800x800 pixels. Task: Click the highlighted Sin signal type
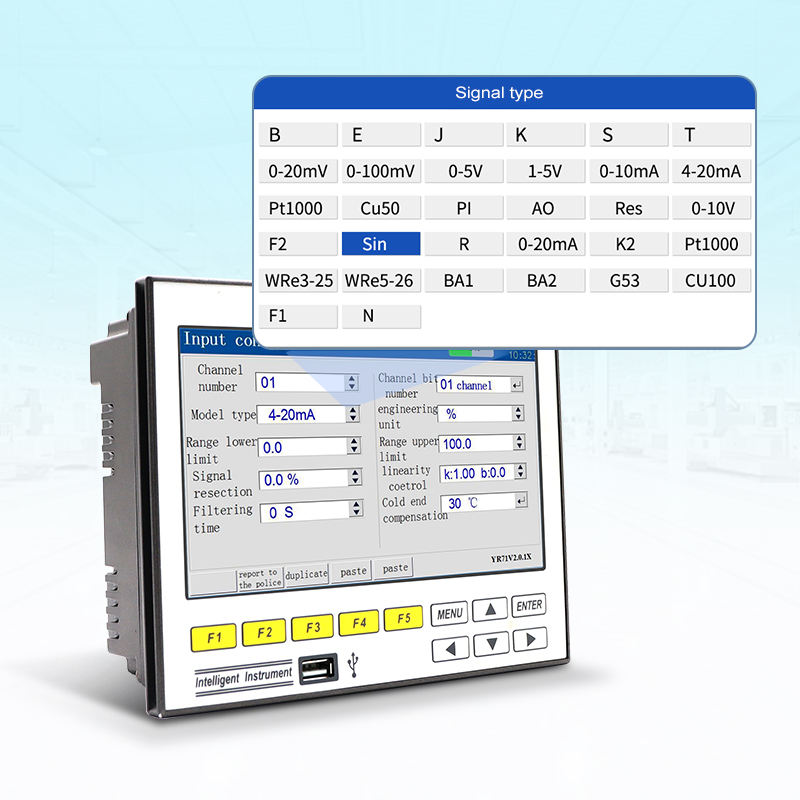tap(381, 244)
